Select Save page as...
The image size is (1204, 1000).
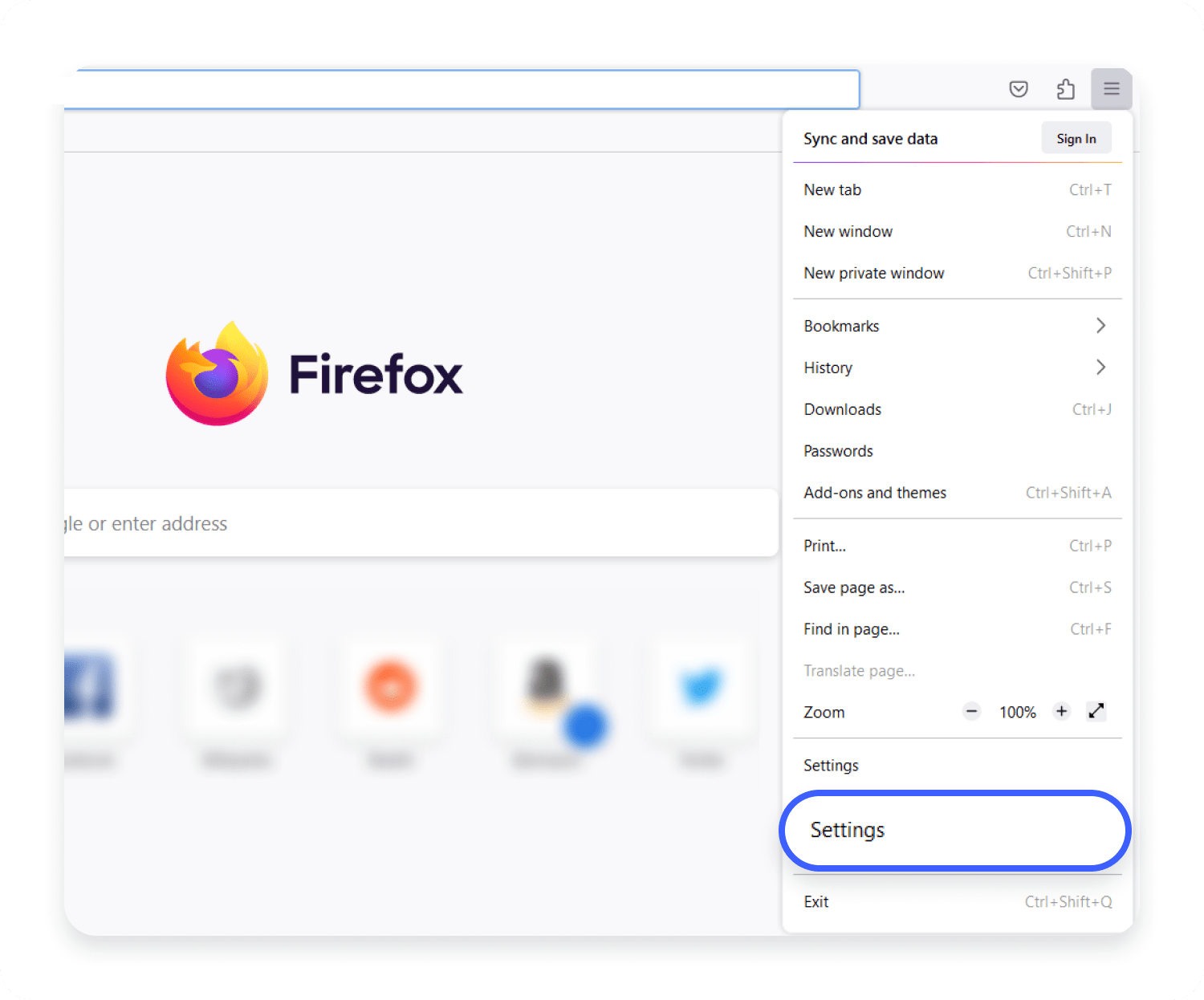click(958, 587)
